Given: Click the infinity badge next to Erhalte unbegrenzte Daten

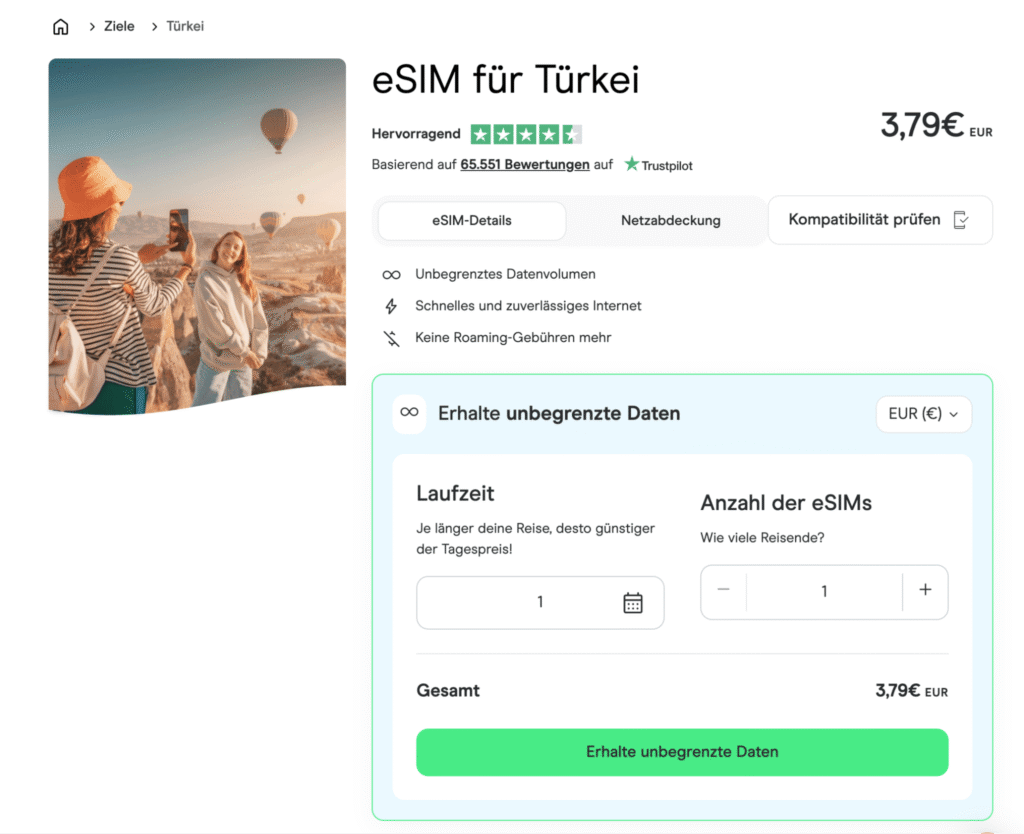Looking at the screenshot, I should (409, 413).
